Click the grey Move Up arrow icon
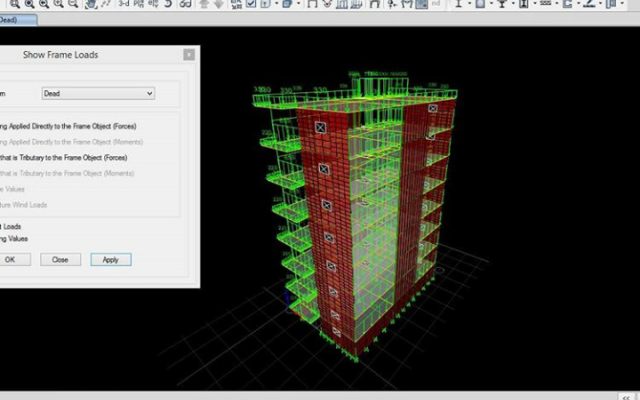Image resolution: width=640 pixels, height=400 pixels. click(x=203, y=4)
